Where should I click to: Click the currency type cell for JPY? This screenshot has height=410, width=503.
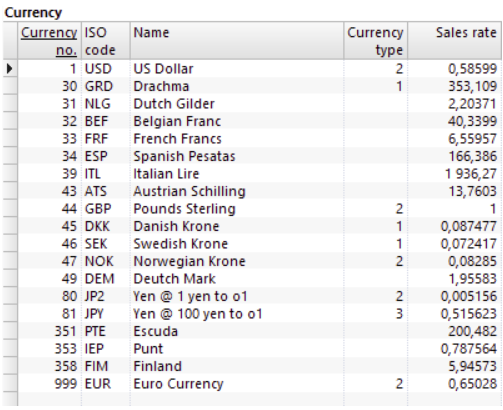375,314
